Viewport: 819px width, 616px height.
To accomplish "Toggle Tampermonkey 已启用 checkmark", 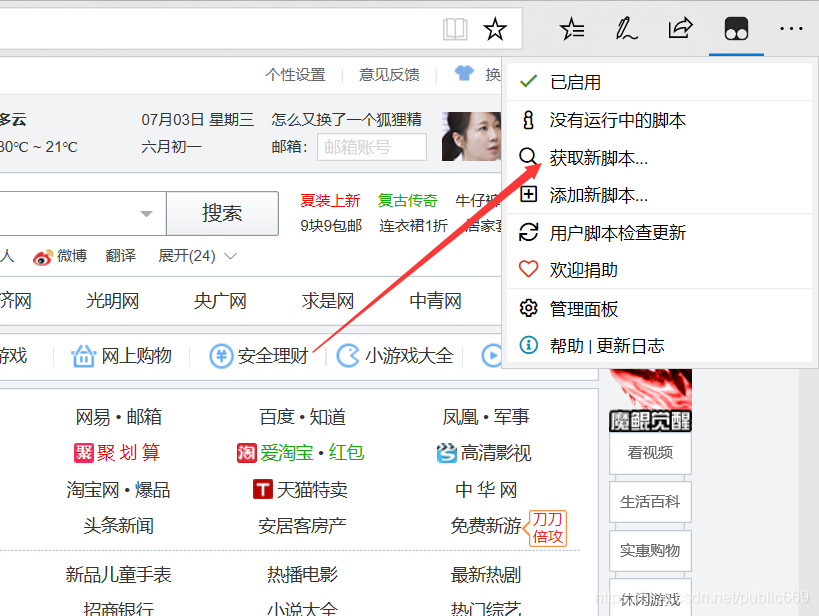I will tap(529, 81).
